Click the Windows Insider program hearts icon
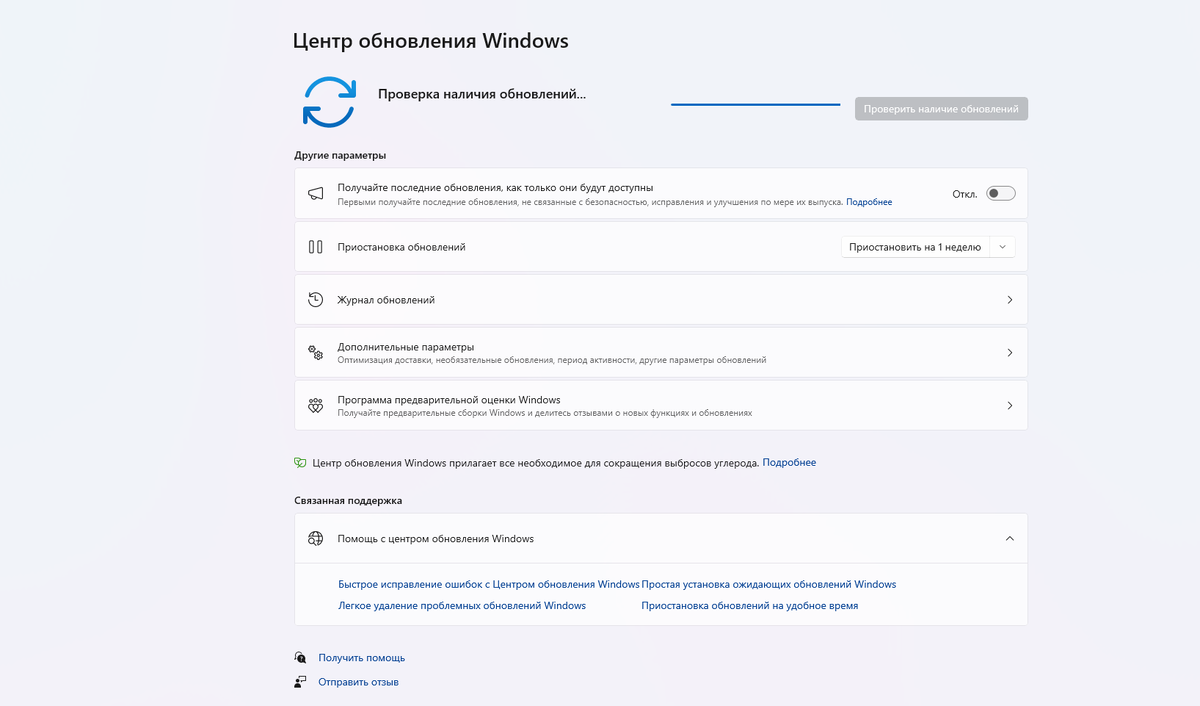The height and width of the screenshot is (706, 1200). pos(316,405)
